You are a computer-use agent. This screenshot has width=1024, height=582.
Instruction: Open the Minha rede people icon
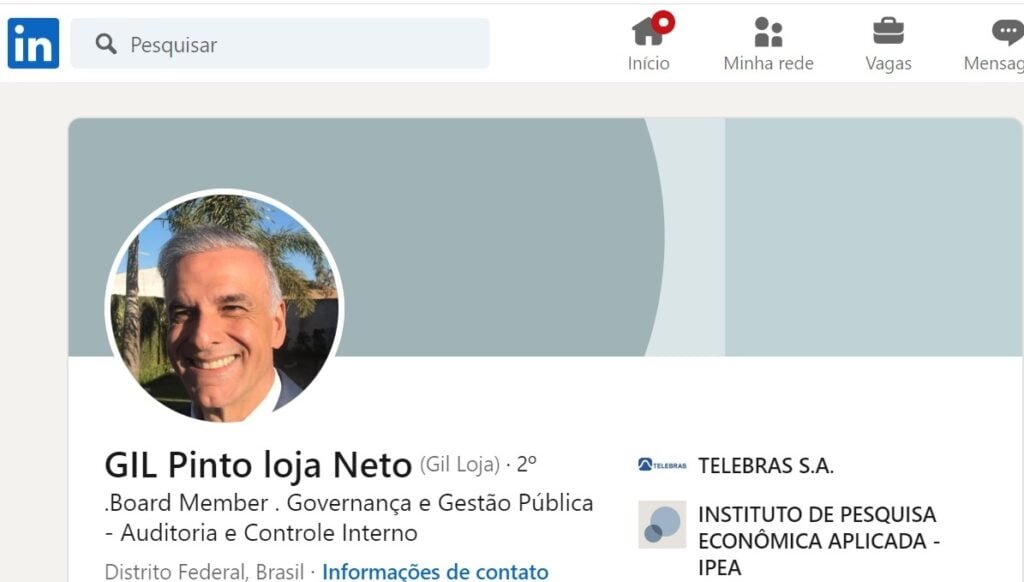click(768, 31)
